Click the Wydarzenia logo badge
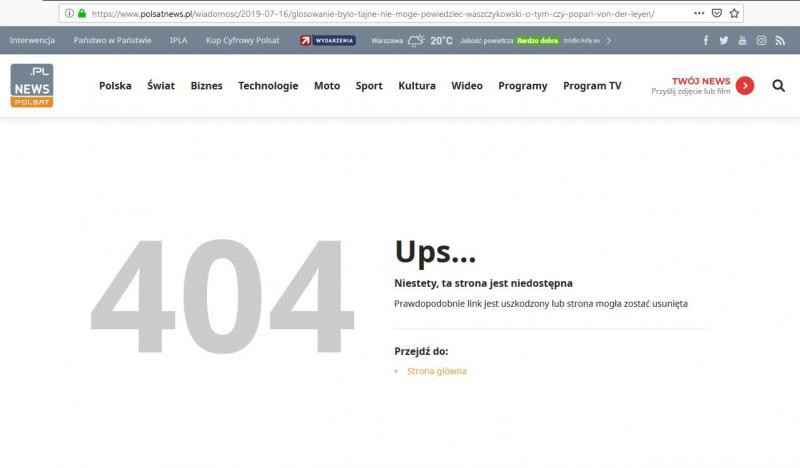800x468 pixels. (328, 41)
